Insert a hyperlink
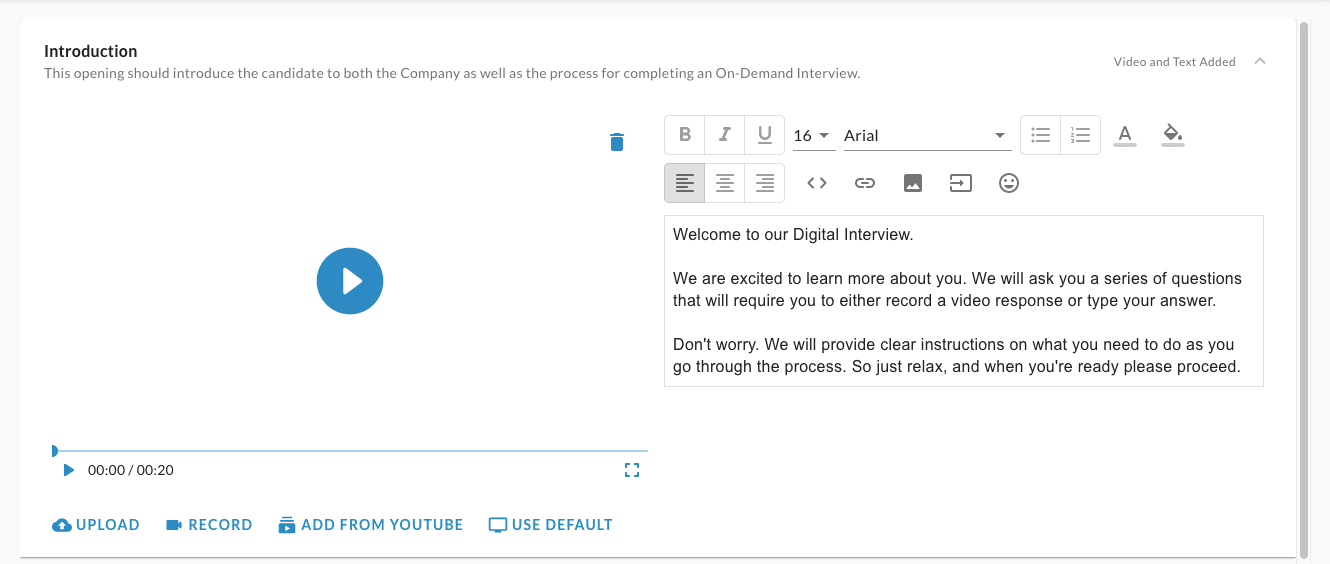The width and height of the screenshot is (1330, 564). point(865,183)
